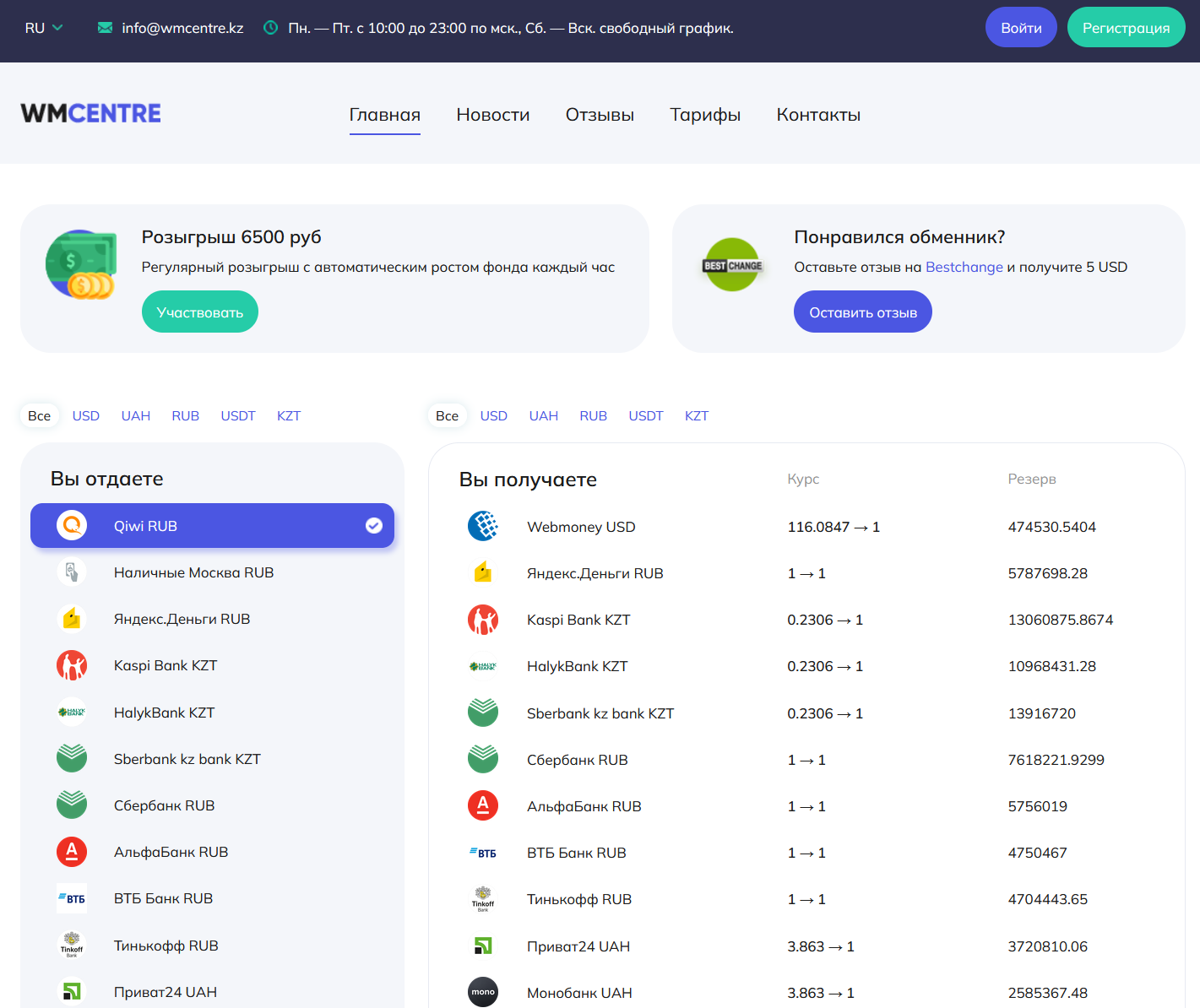
Task: Click Сбербанк RUB icon in the give list
Action: pos(72,805)
